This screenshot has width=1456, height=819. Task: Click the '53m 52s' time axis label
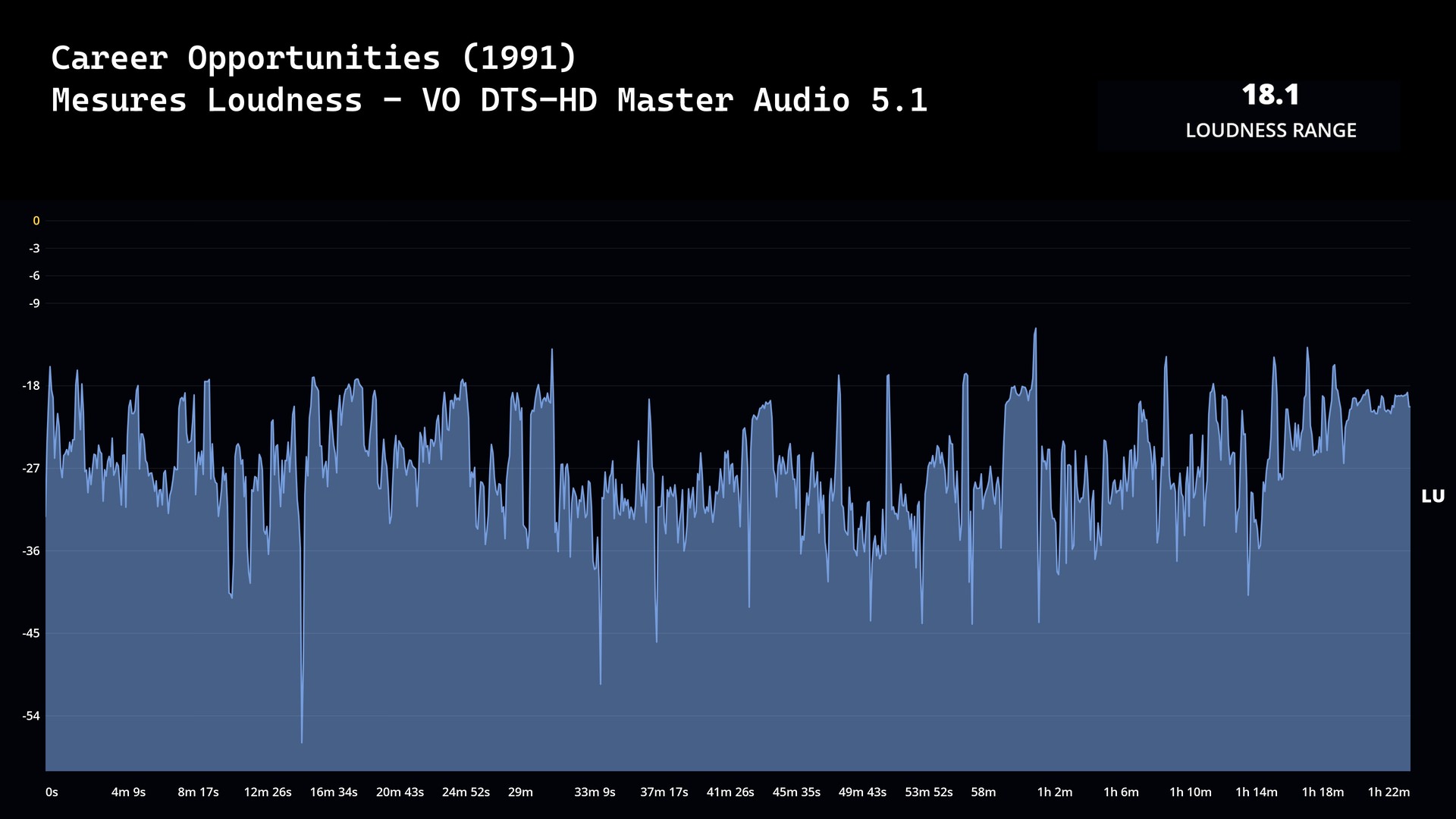coord(929,792)
